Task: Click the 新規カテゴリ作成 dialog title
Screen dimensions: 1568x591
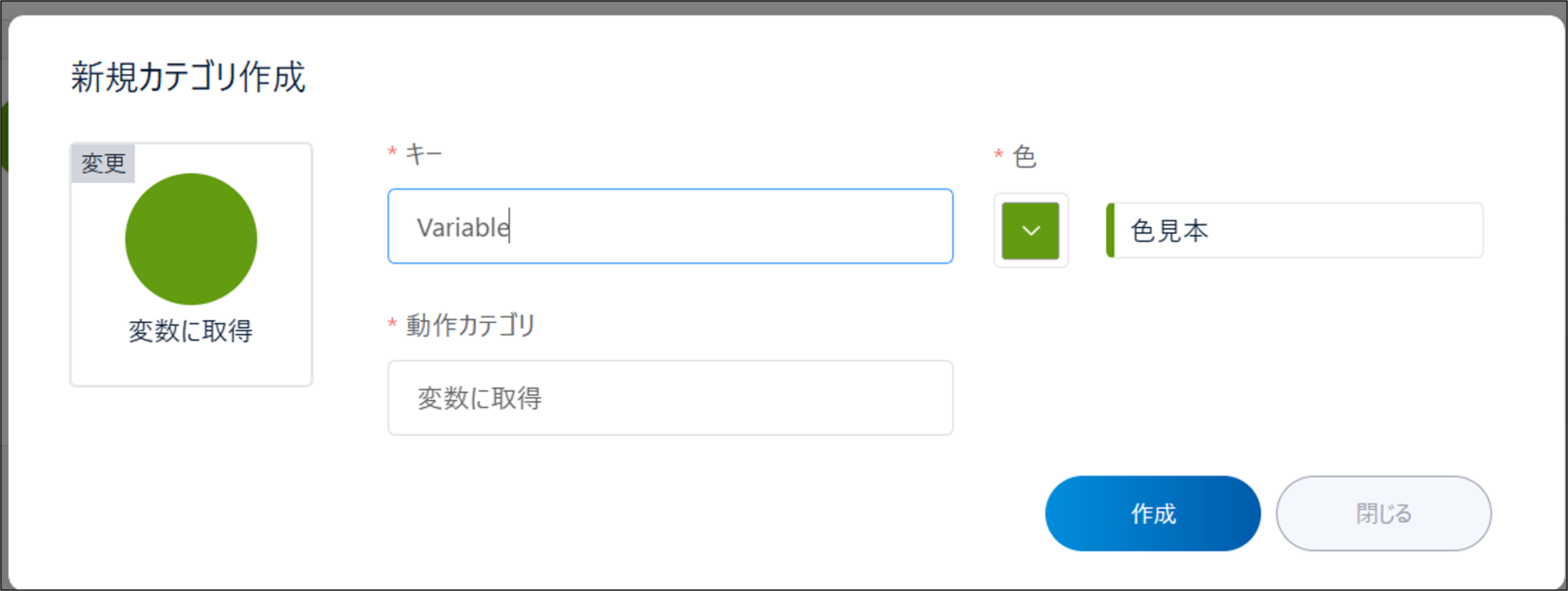Action: point(188,78)
